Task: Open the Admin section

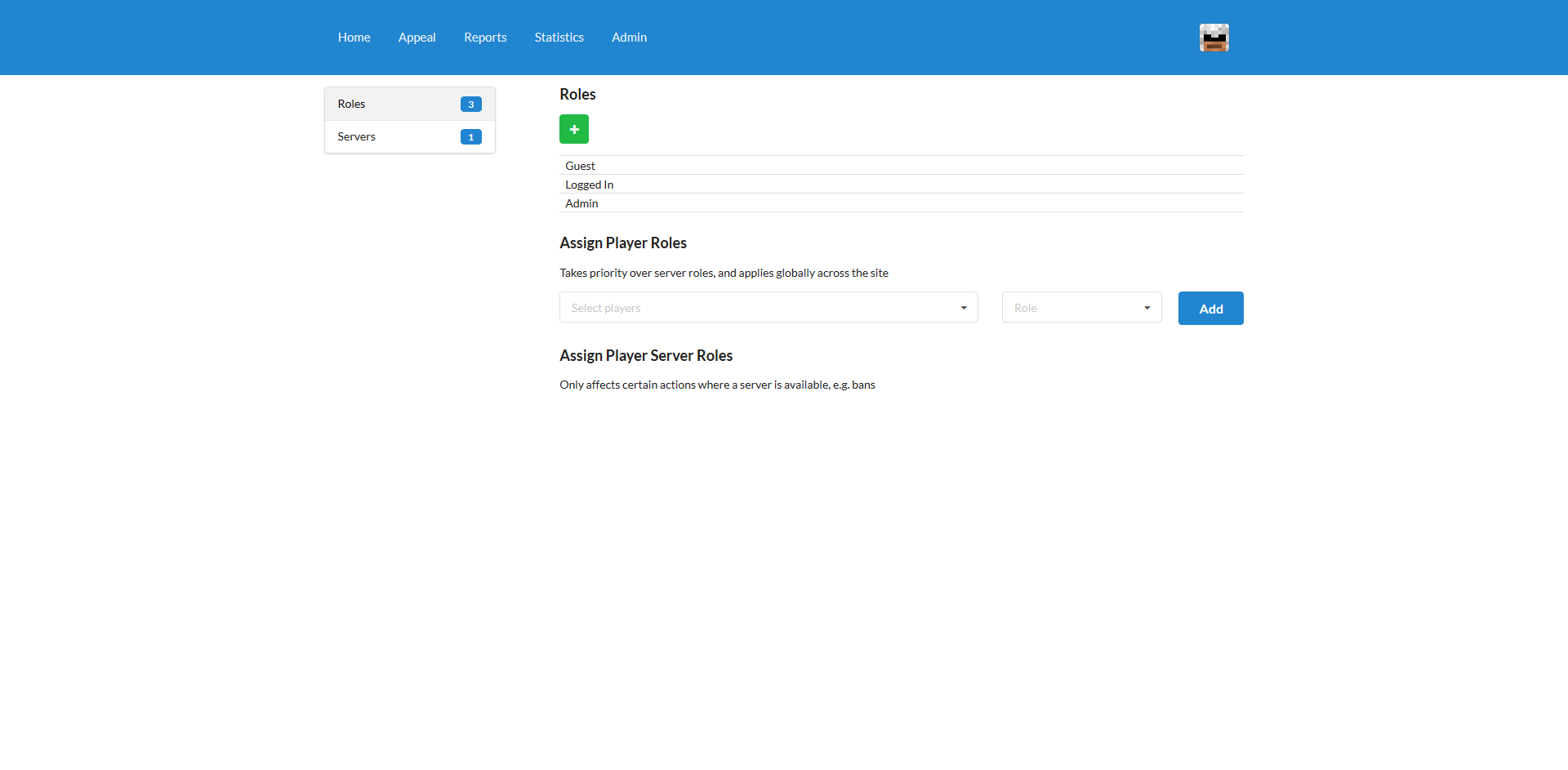Action: coord(630,38)
